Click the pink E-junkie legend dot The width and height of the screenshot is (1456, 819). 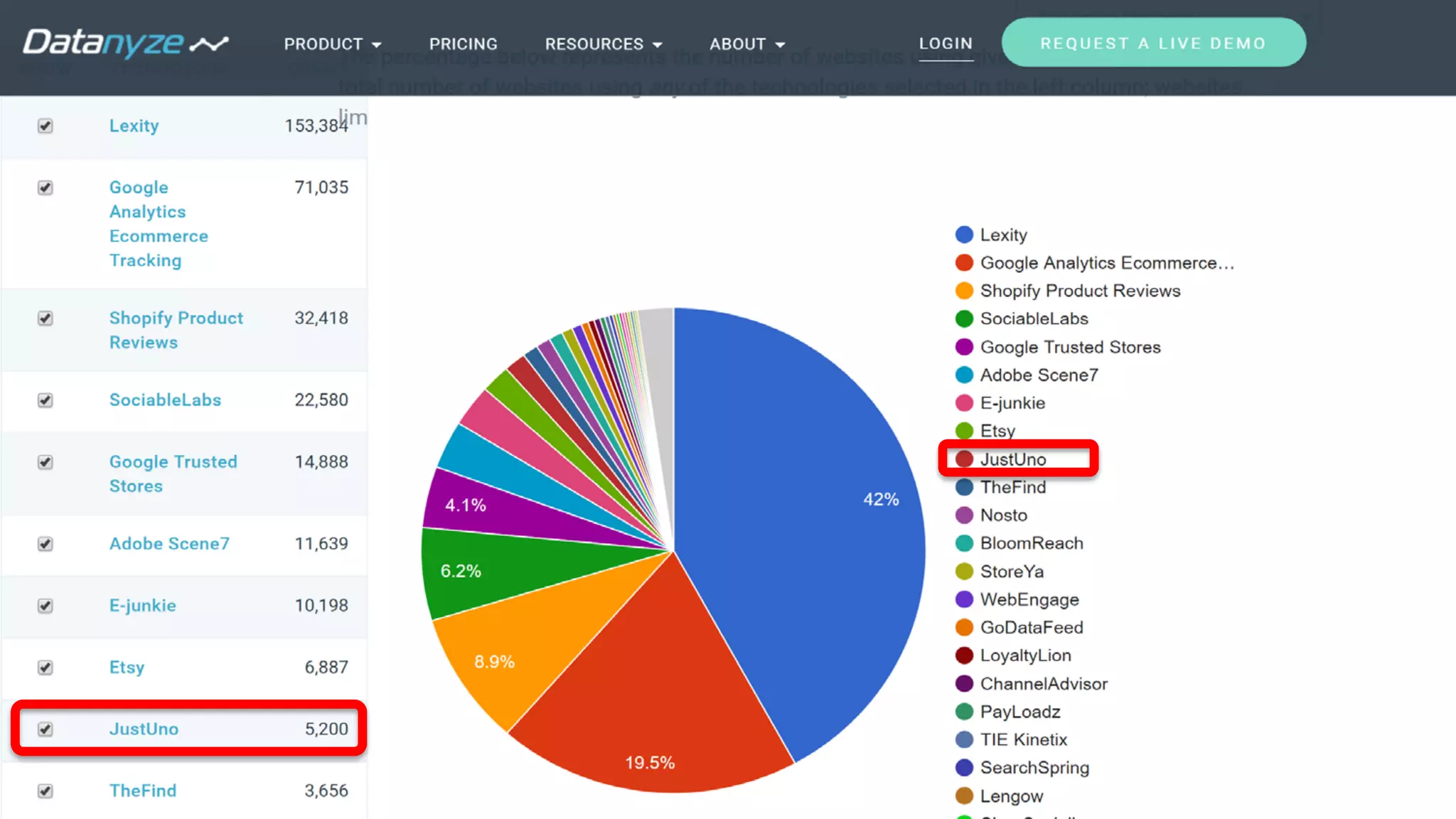point(964,403)
